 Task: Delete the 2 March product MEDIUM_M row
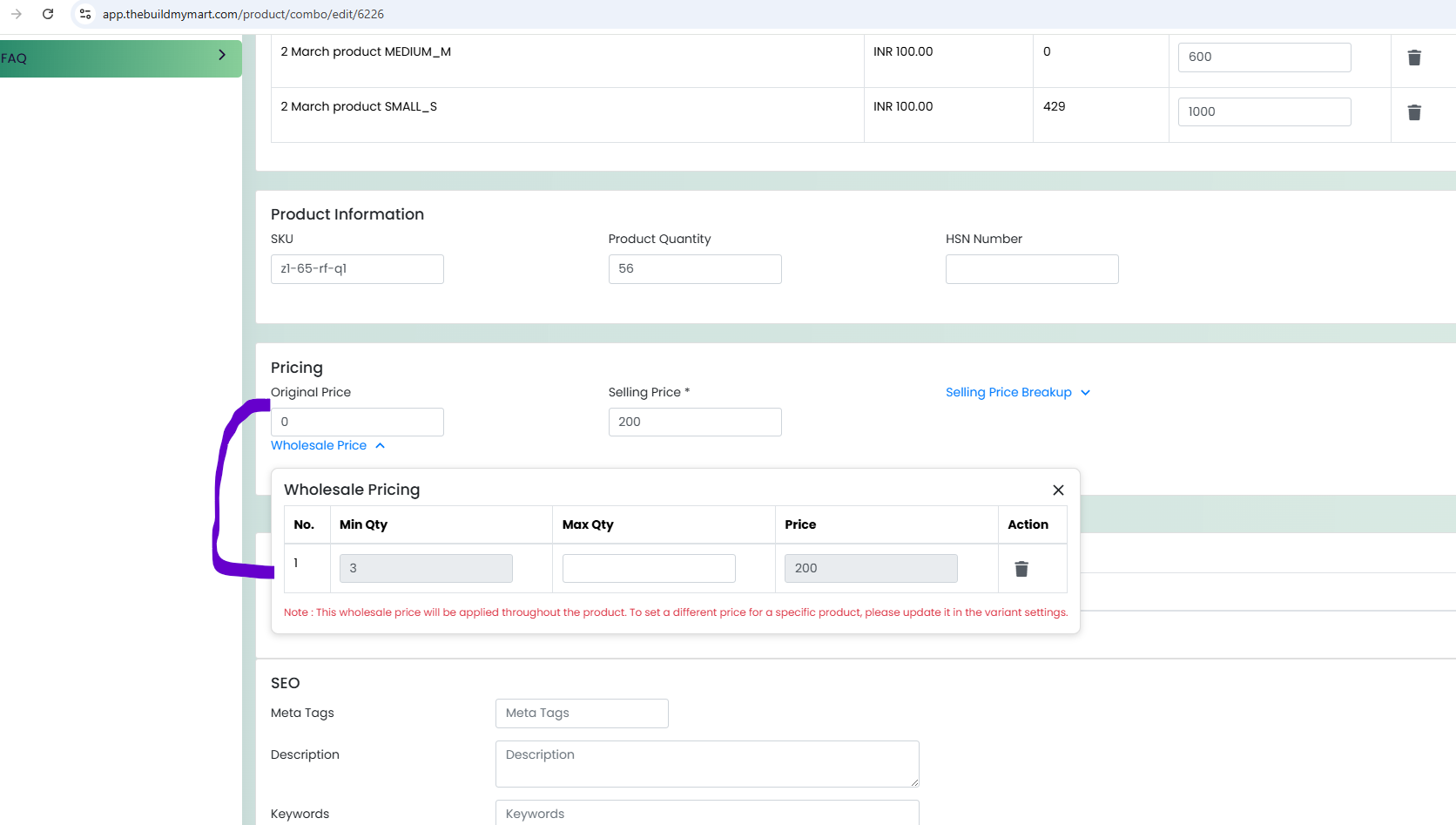coord(1414,57)
